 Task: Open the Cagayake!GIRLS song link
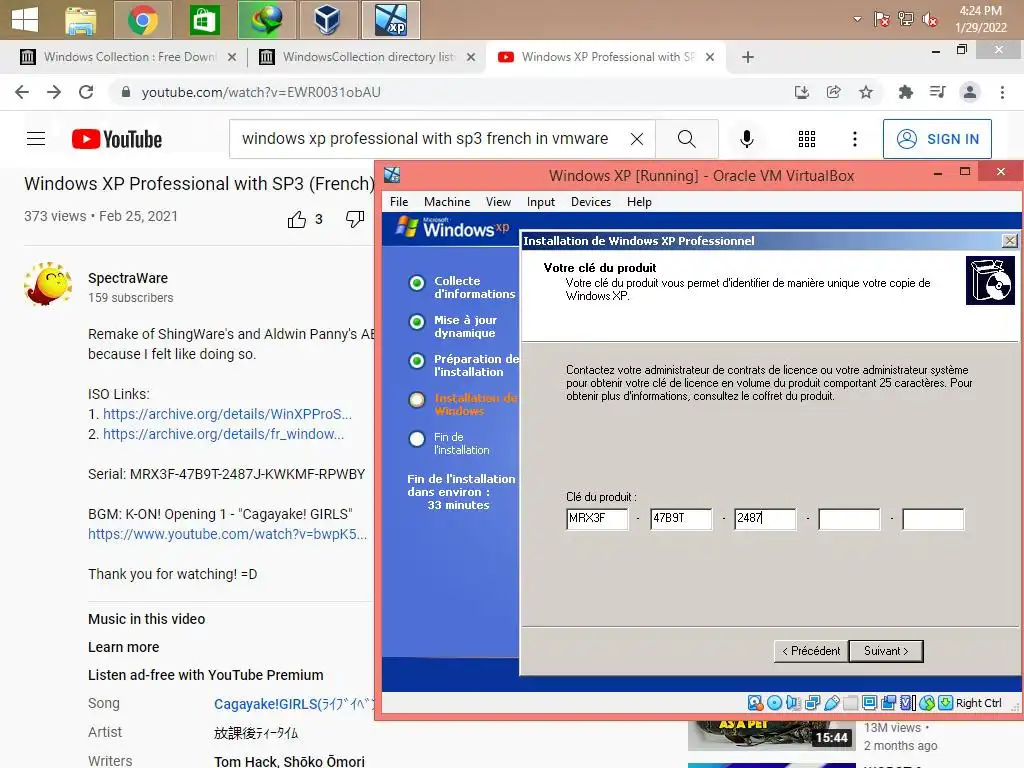(295, 704)
